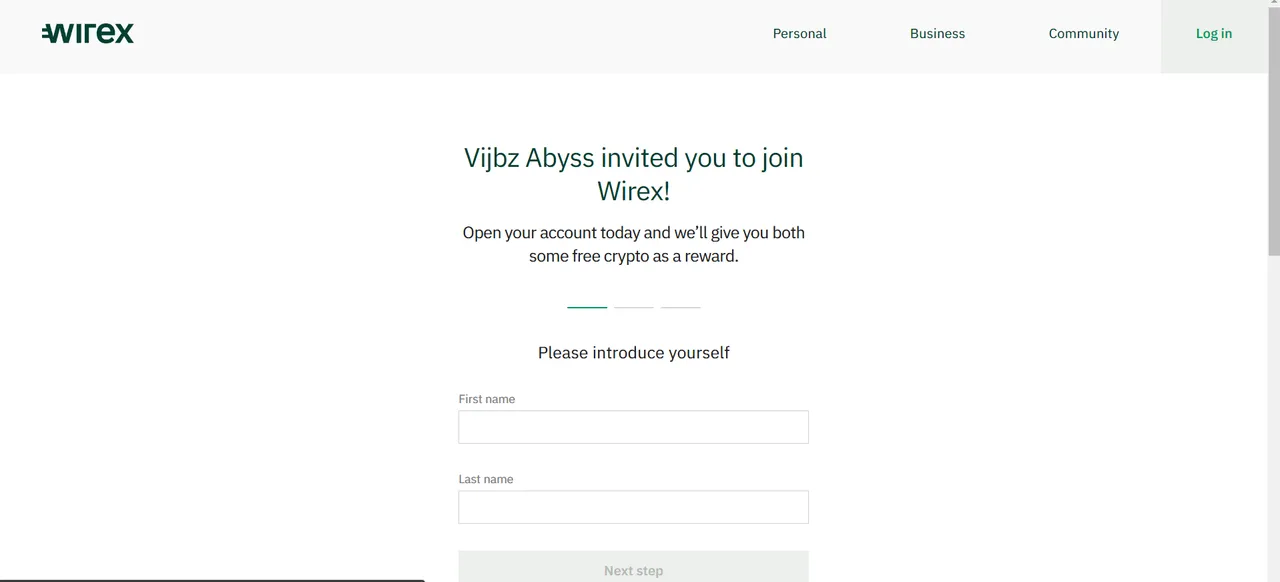Click the Last name label

pos(486,479)
